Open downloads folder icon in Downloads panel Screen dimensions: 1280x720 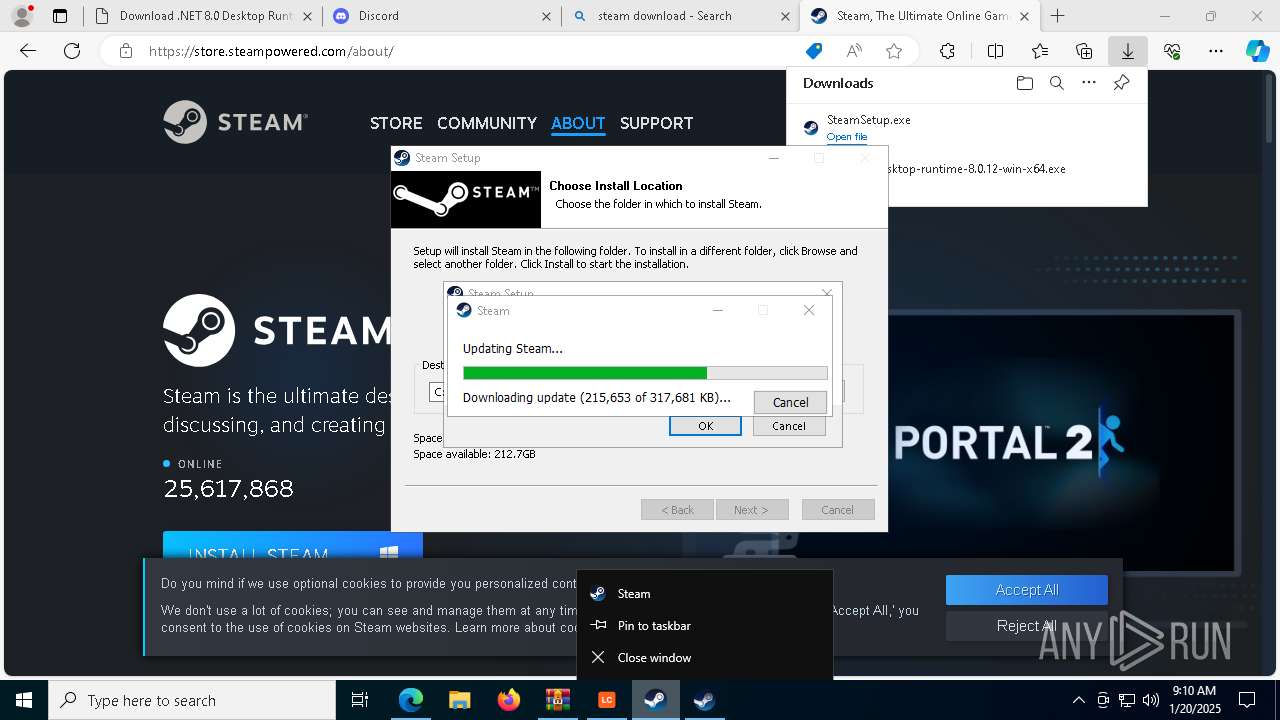[1024, 83]
